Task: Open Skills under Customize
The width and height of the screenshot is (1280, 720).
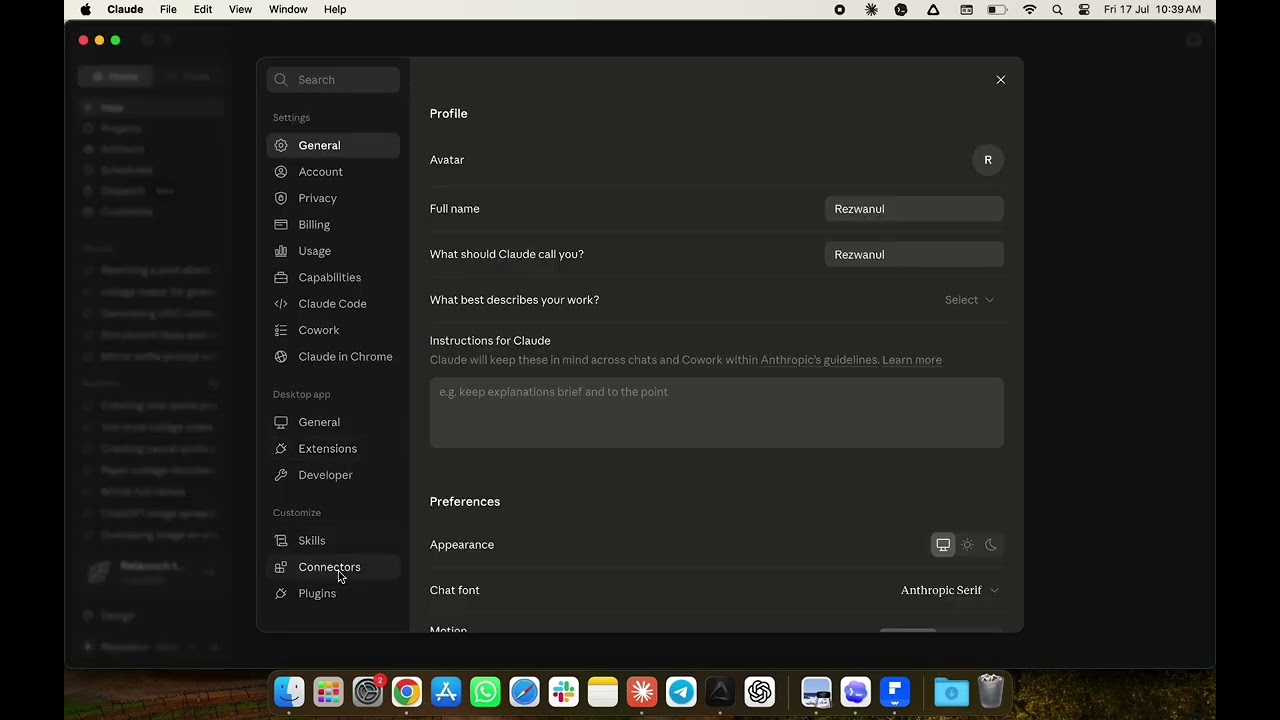Action: pos(333,541)
